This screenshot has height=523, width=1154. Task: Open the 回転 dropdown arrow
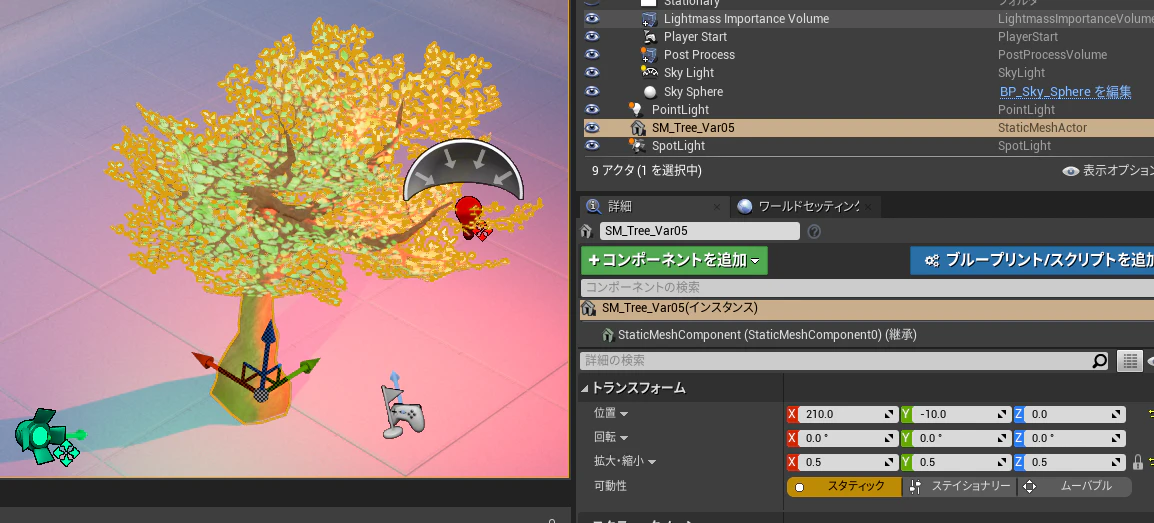[623, 438]
